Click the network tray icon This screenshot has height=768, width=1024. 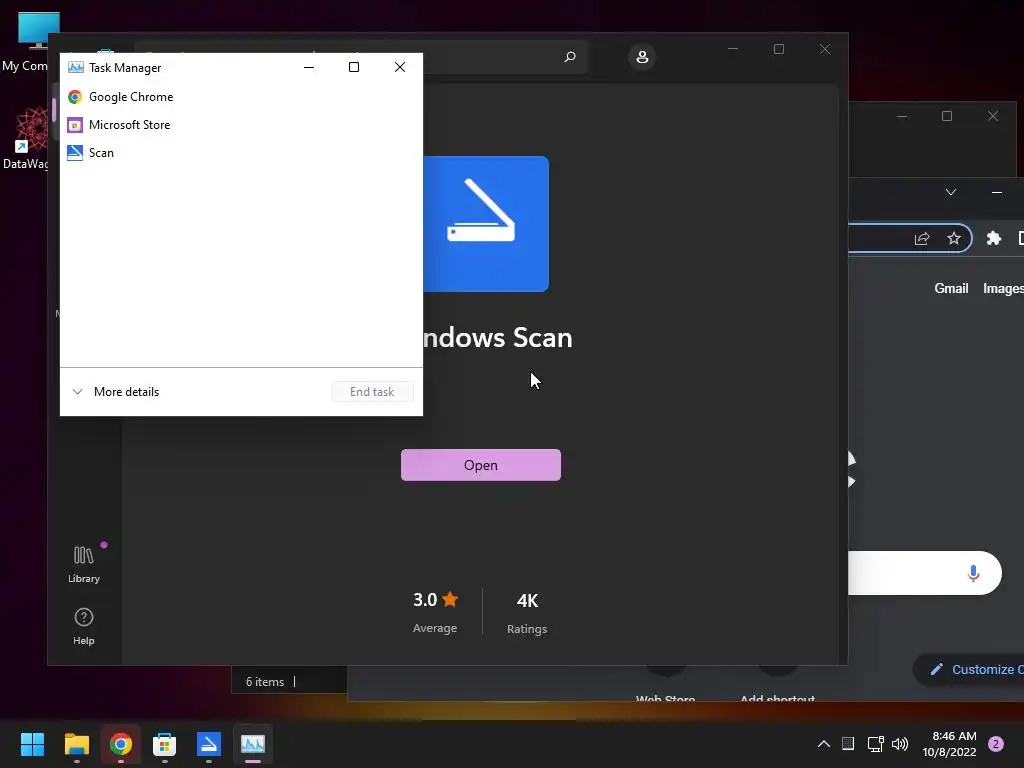click(875, 744)
